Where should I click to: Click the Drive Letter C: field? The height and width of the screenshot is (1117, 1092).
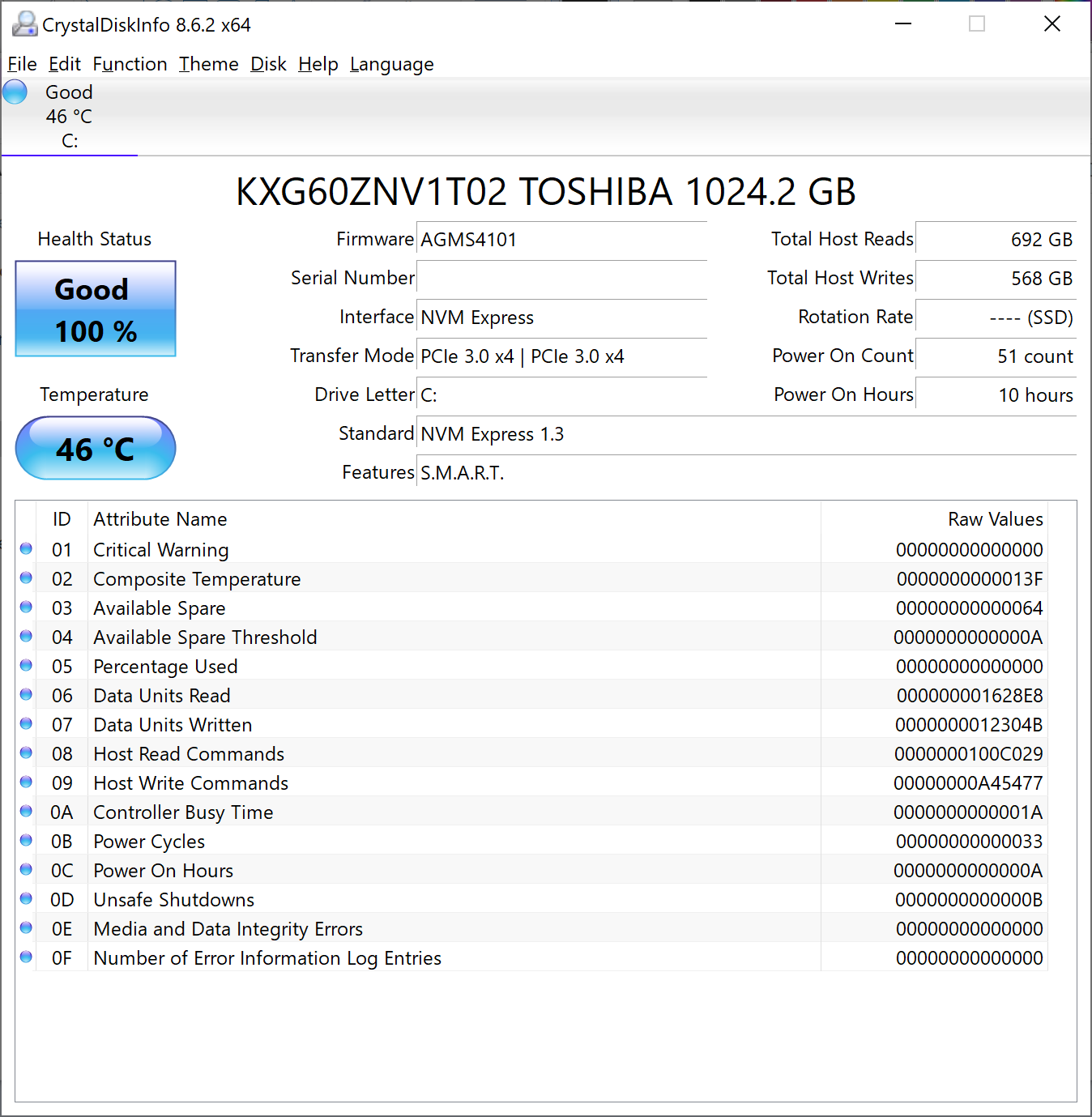[562, 395]
